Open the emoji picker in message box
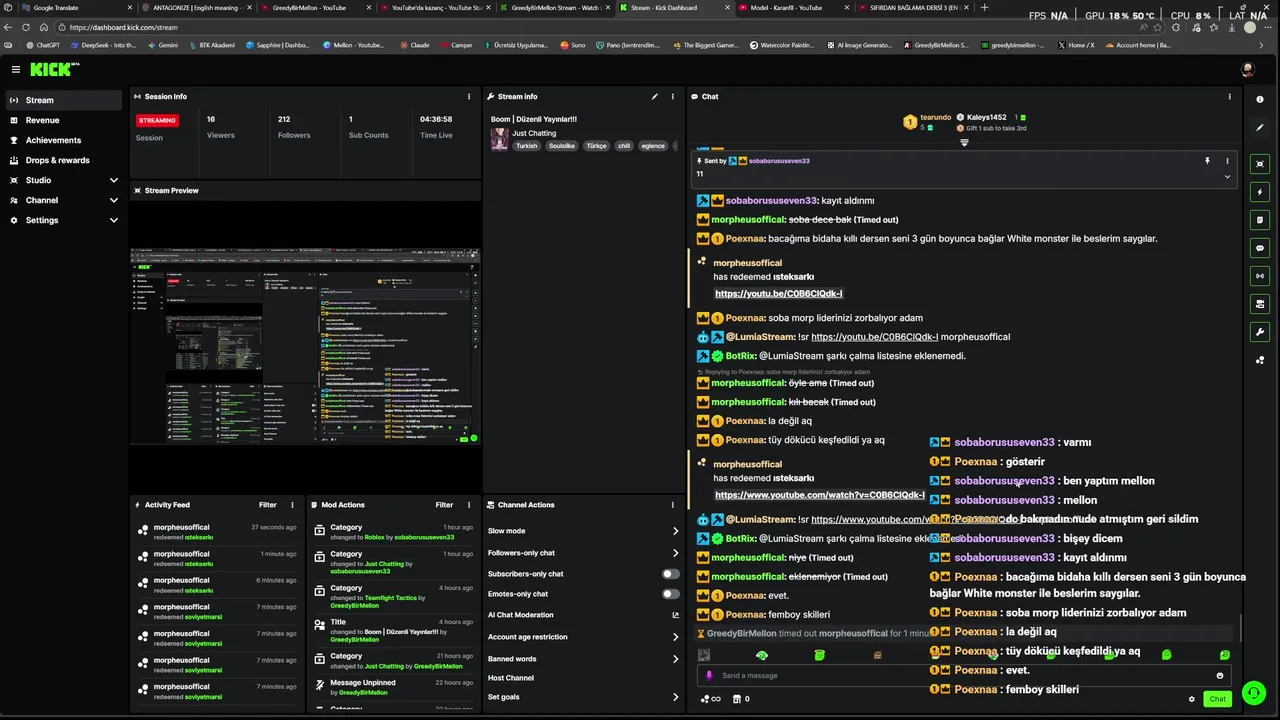Screen dimensions: 1280x720 tap(1219, 675)
